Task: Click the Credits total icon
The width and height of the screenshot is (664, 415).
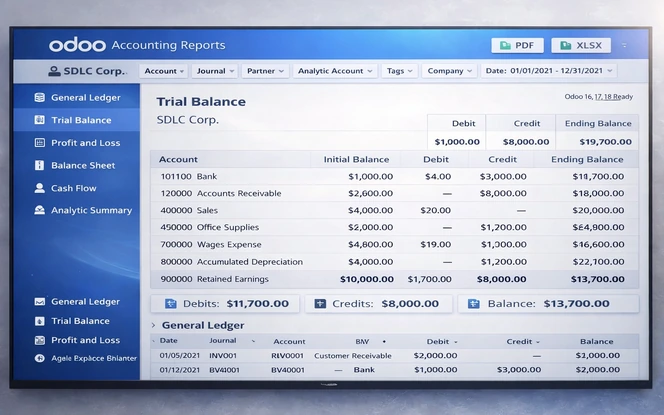Action: pos(320,304)
